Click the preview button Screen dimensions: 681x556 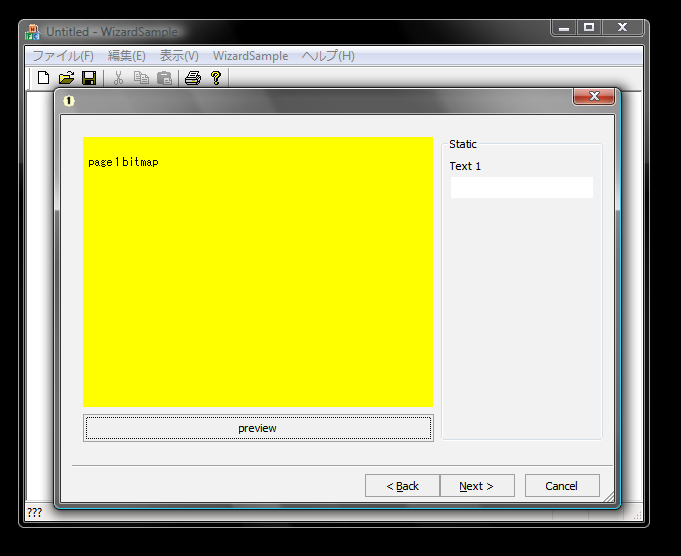258,428
